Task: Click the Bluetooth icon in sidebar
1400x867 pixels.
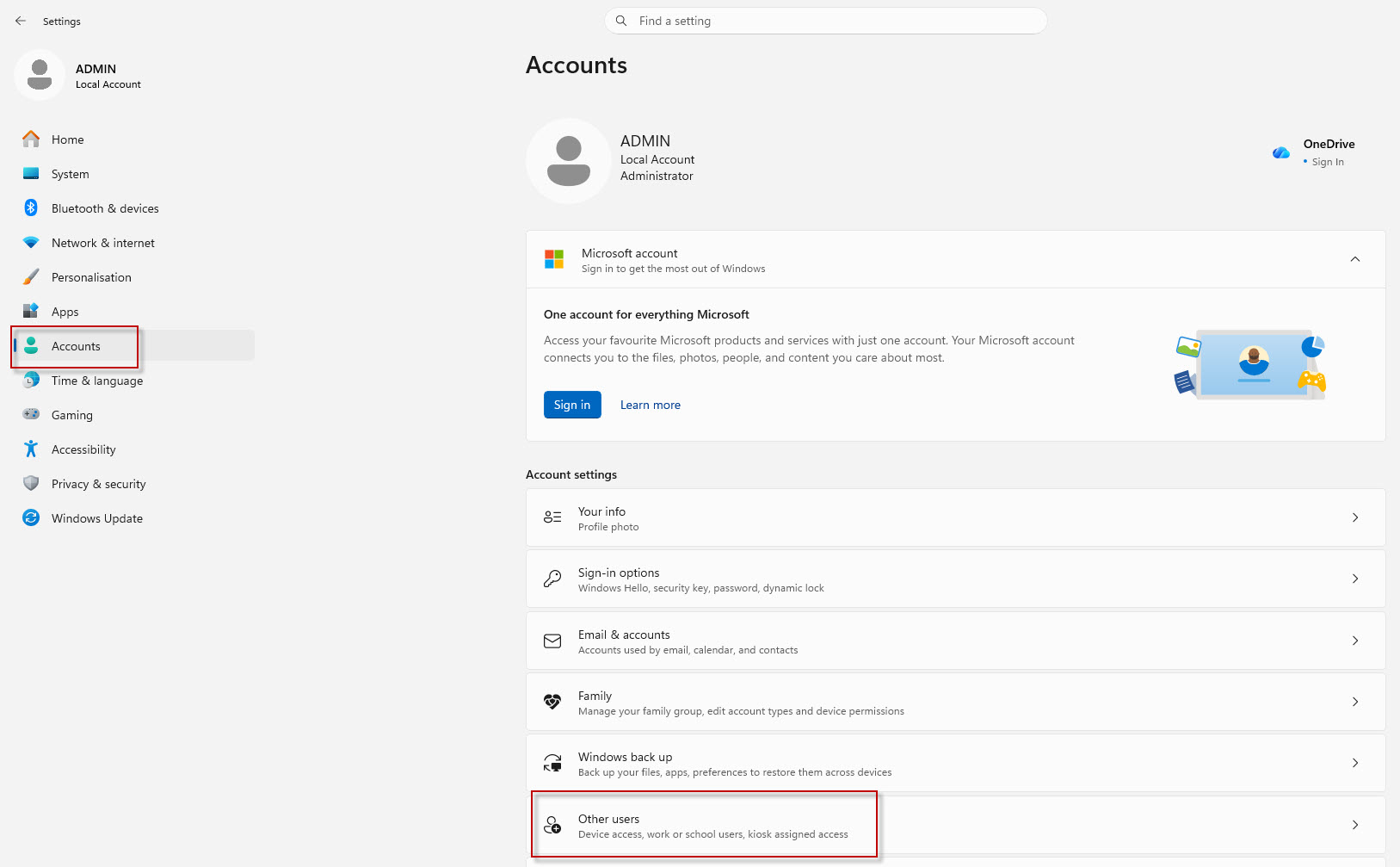Action: pyautogui.click(x=31, y=207)
